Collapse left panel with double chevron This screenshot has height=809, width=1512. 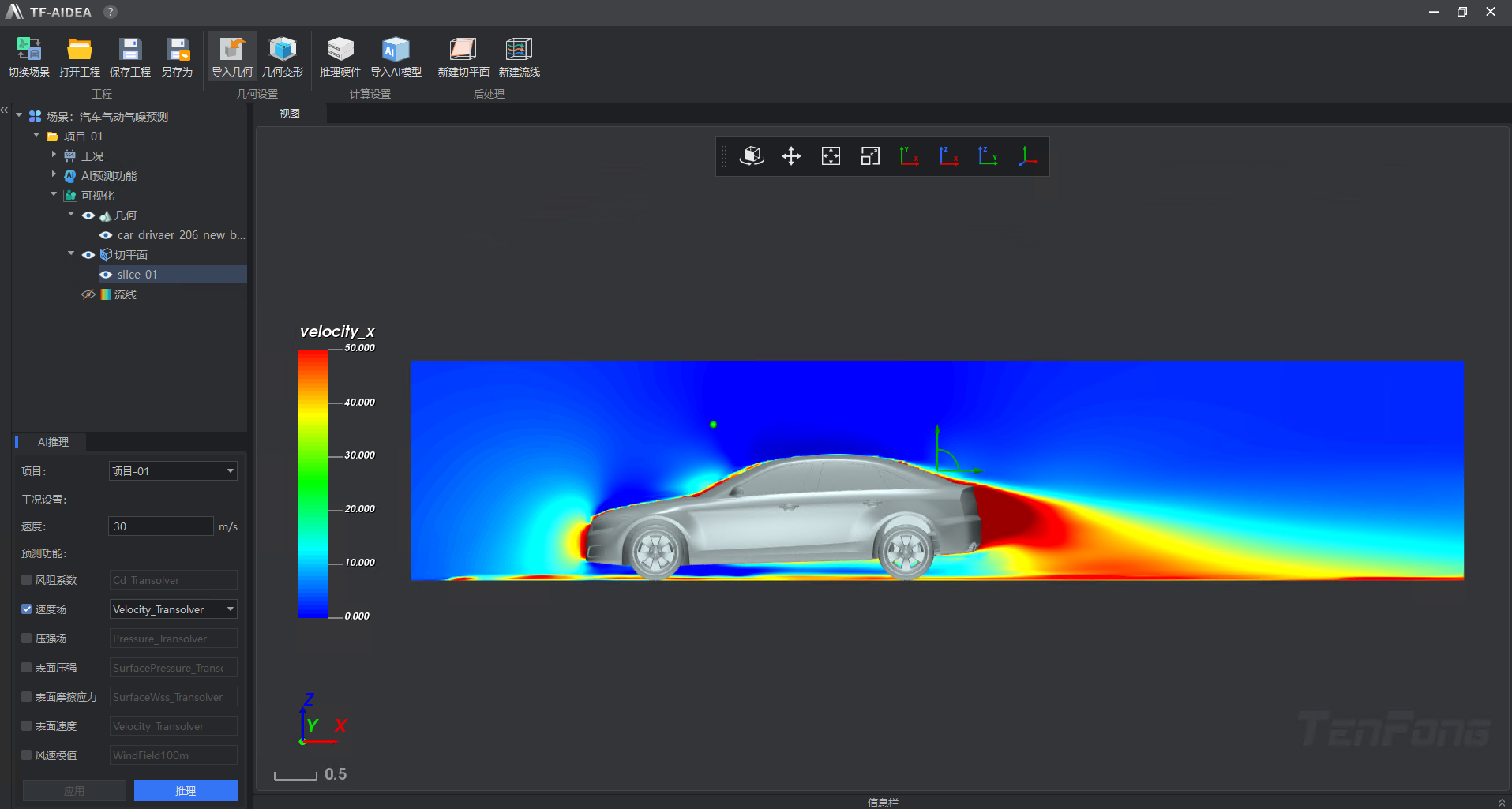point(5,110)
